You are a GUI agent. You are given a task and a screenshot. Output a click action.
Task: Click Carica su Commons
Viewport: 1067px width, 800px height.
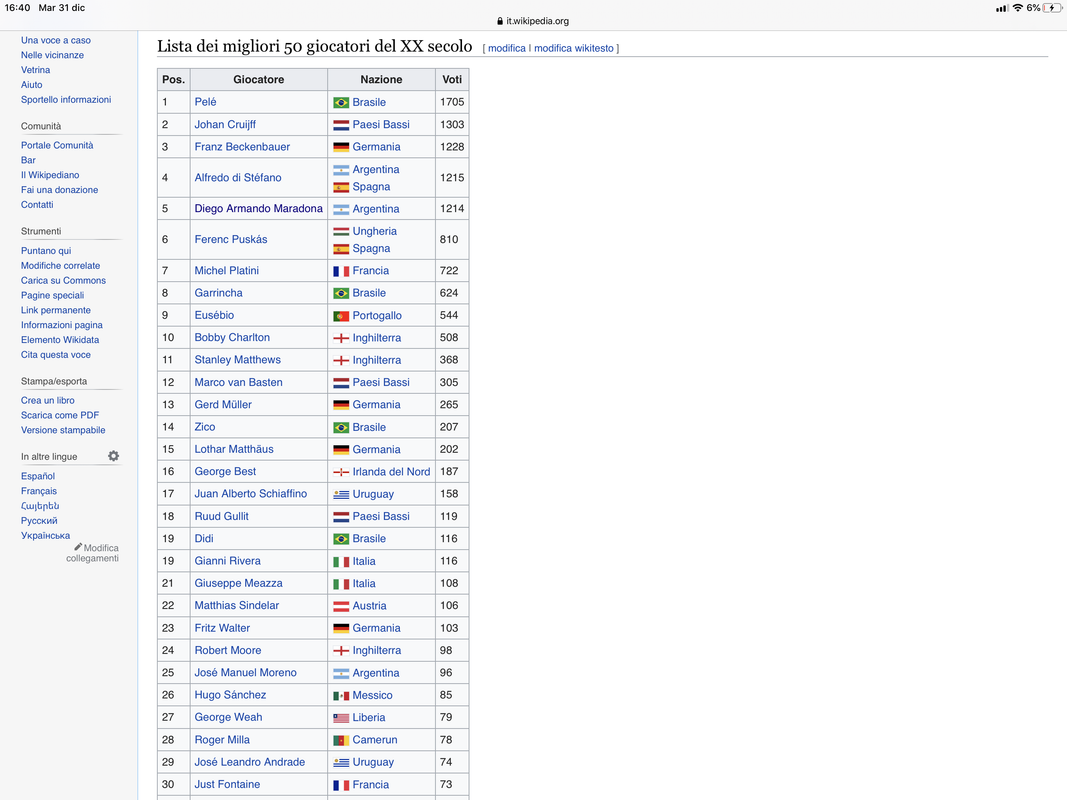(63, 281)
